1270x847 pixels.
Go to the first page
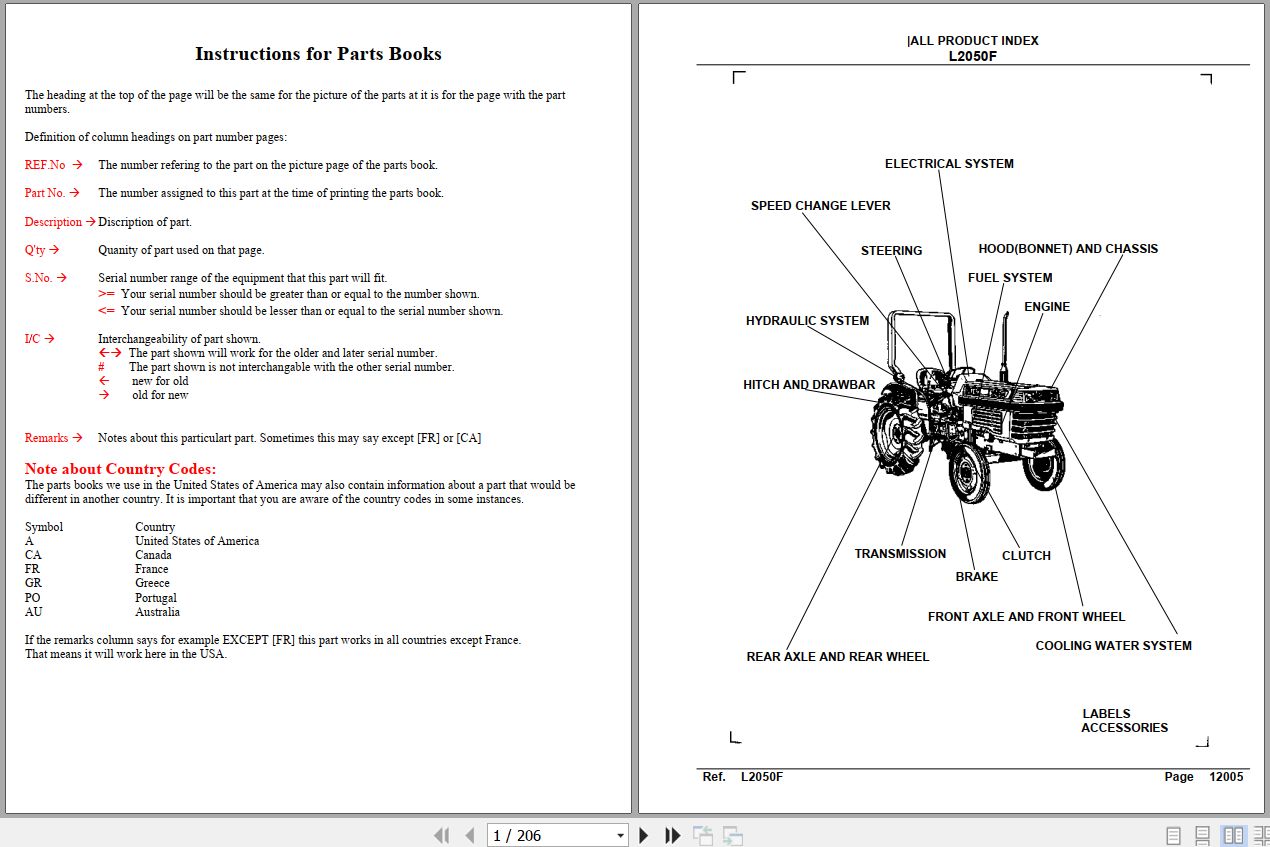click(x=441, y=835)
